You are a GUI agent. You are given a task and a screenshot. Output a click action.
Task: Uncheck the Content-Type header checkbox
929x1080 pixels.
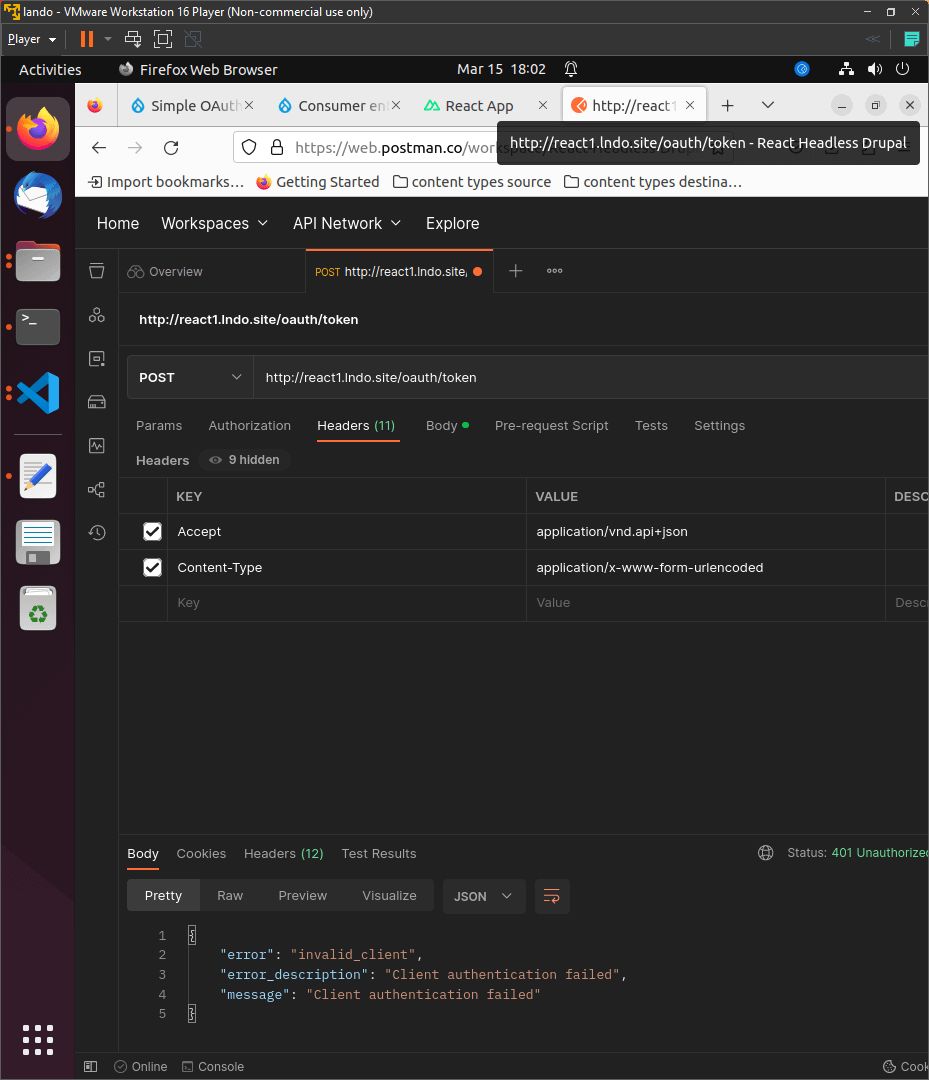click(152, 568)
